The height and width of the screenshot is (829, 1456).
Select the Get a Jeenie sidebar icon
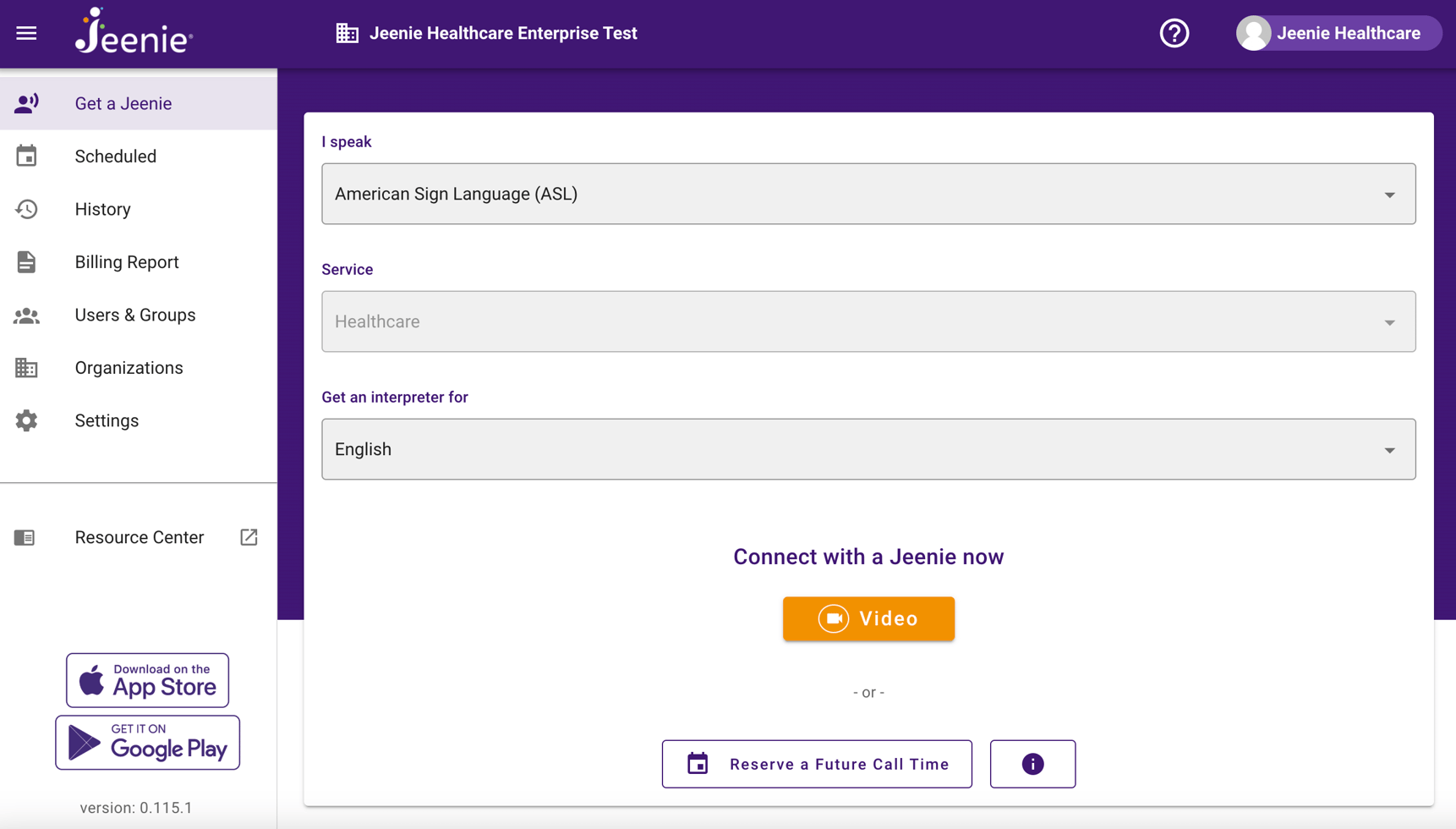point(26,102)
